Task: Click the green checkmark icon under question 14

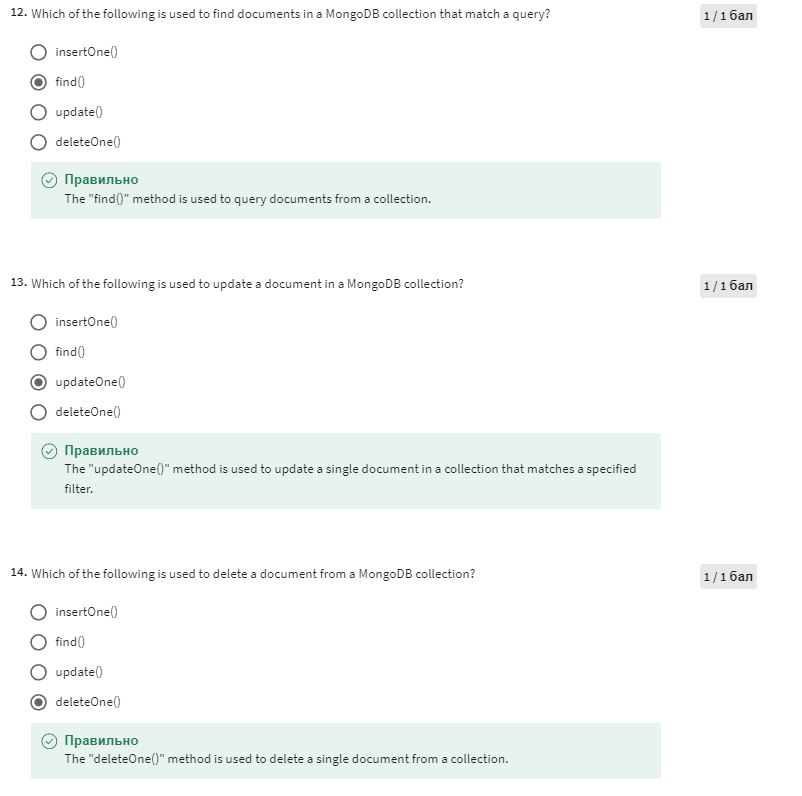Action: click(49, 741)
